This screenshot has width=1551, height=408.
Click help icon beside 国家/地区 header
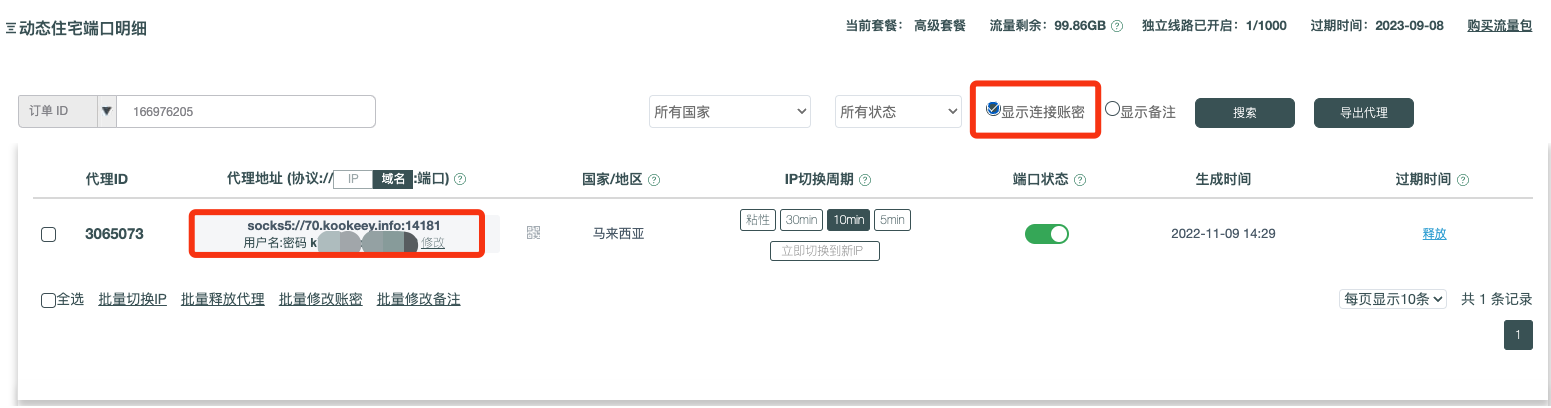[654, 180]
